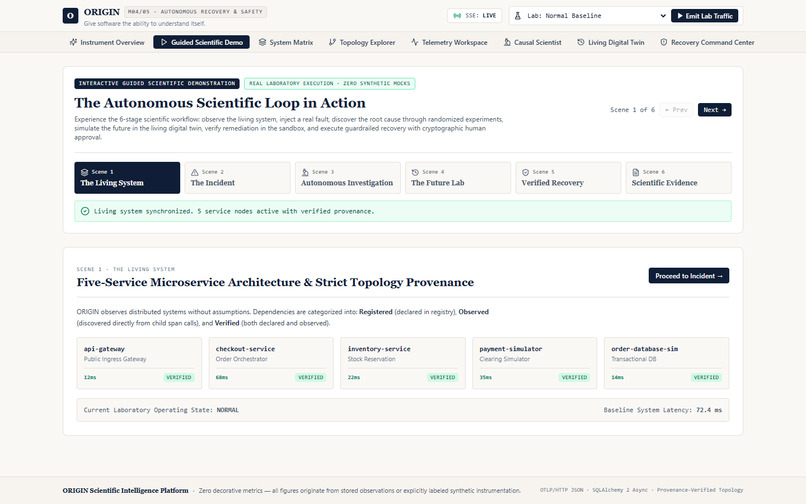Click the Next scene button

pyautogui.click(x=715, y=110)
